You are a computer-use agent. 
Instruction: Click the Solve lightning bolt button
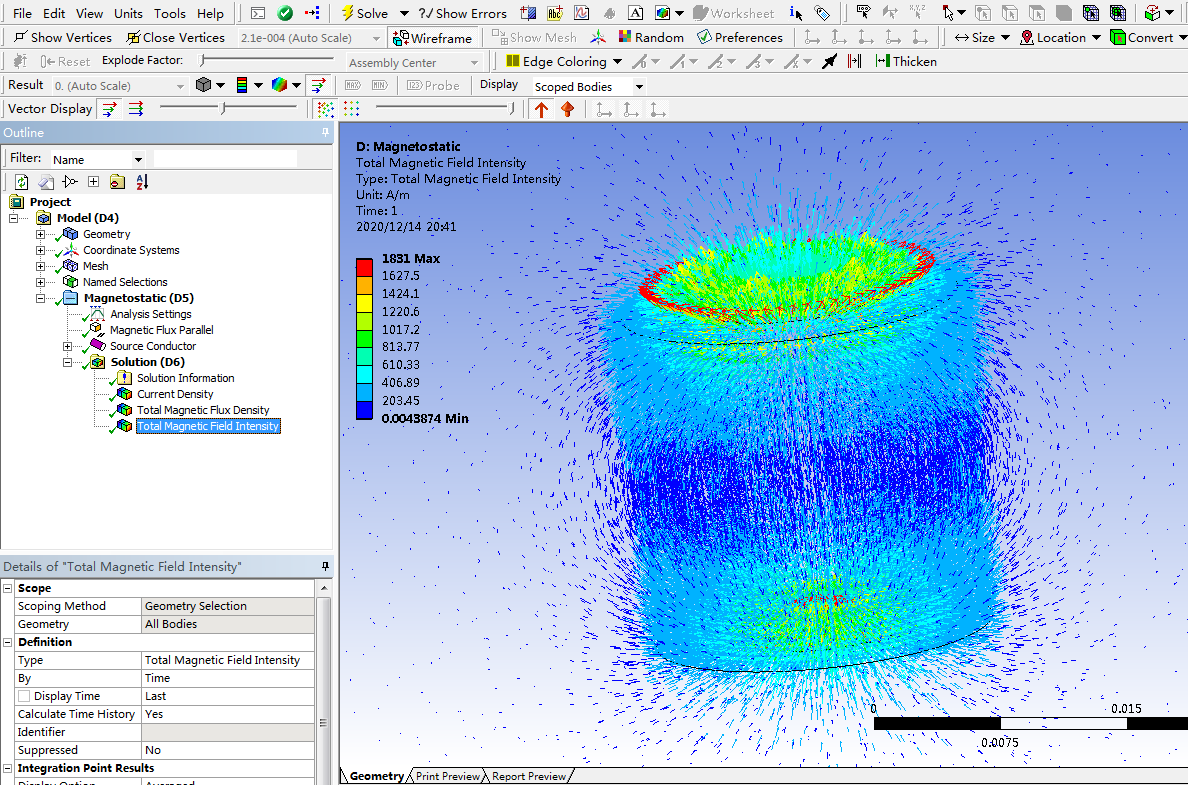(x=348, y=13)
